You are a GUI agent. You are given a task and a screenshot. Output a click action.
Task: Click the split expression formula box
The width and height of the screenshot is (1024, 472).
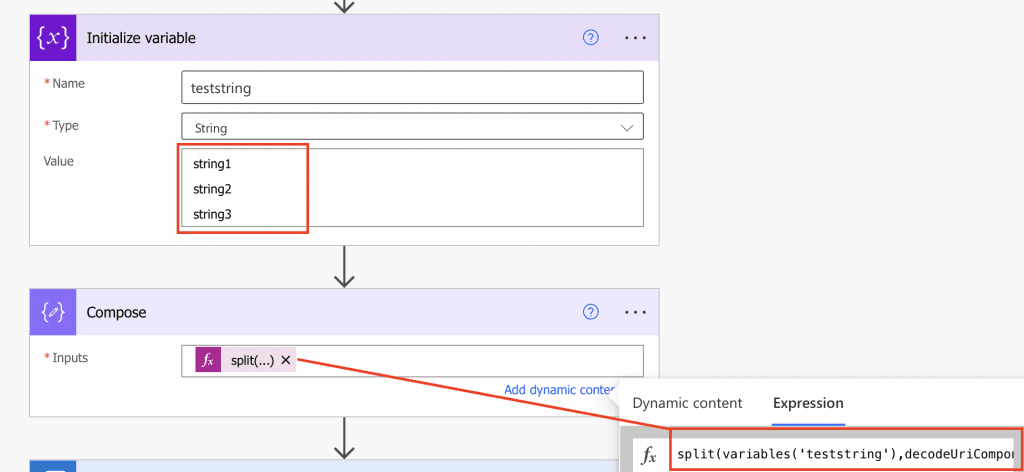pyautogui.click(x=845, y=452)
